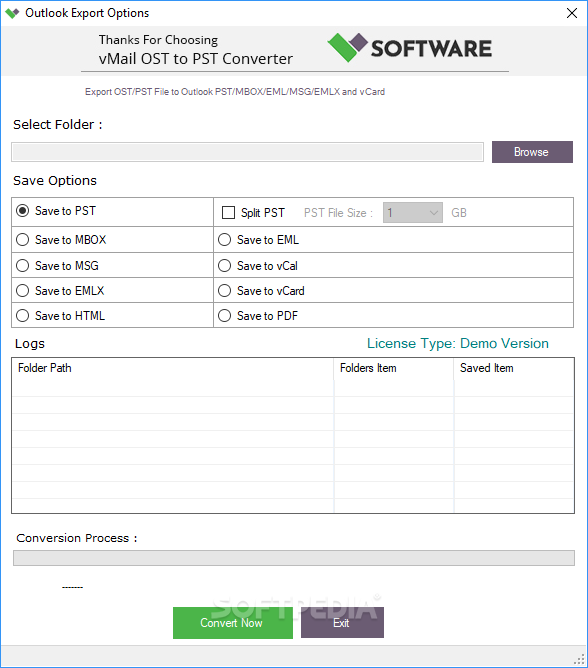Image resolution: width=588 pixels, height=668 pixels.
Task: Open the PST File Size dropdown
Action: pyautogui.click(x=412, y=213)
